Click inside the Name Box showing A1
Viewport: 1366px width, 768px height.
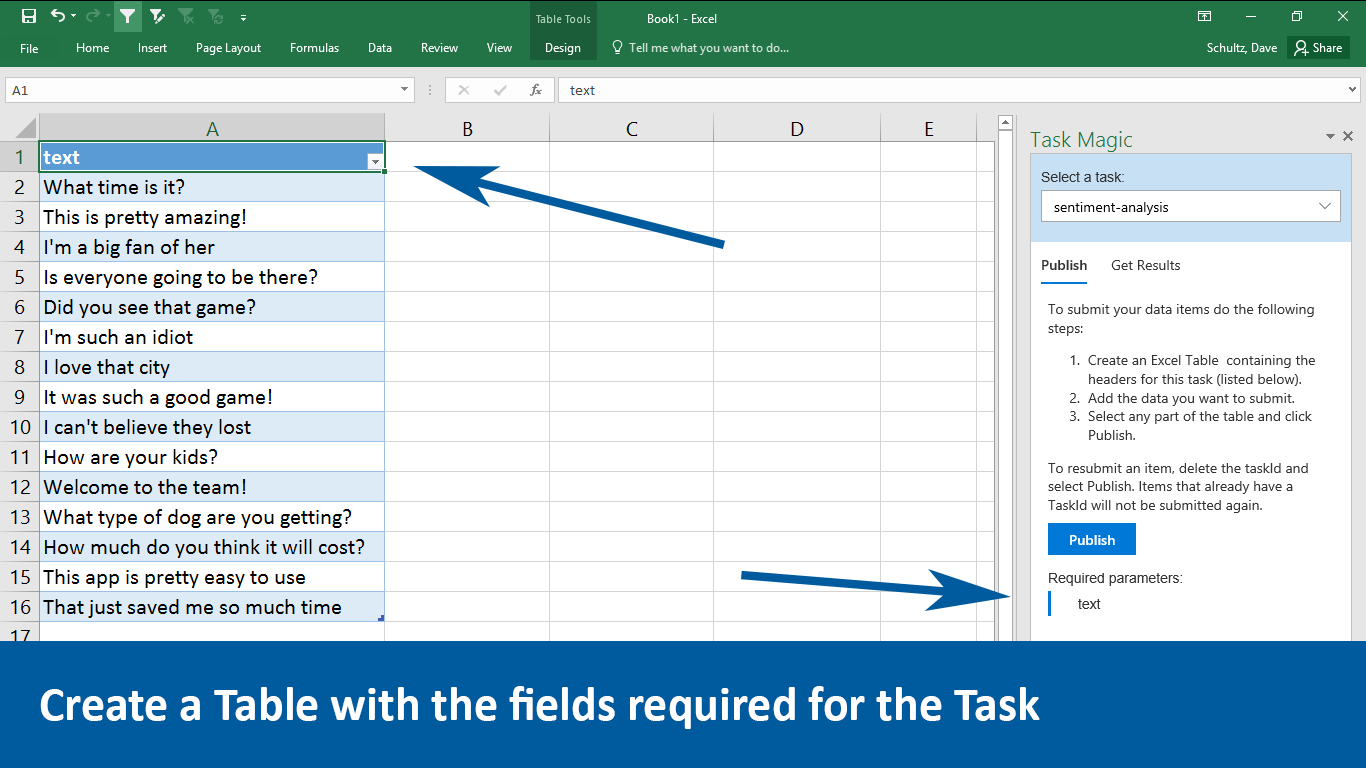pyautogui.click(x=200, y=90)
